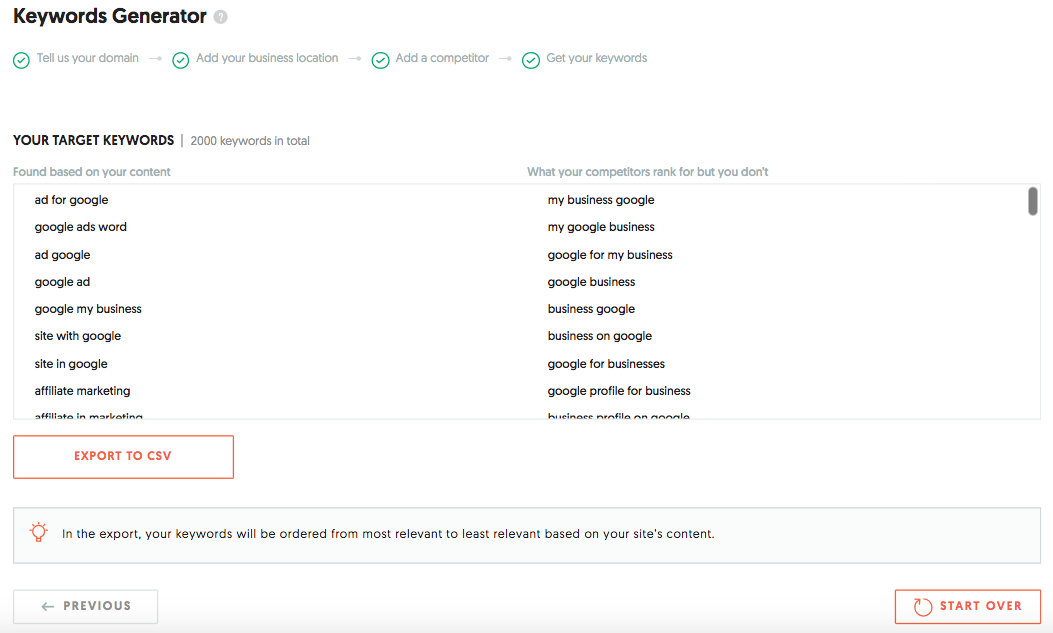Click the lightbulb tip icon
The image size is (1053, 633).
pyautogui.click(x=38, y=533)
